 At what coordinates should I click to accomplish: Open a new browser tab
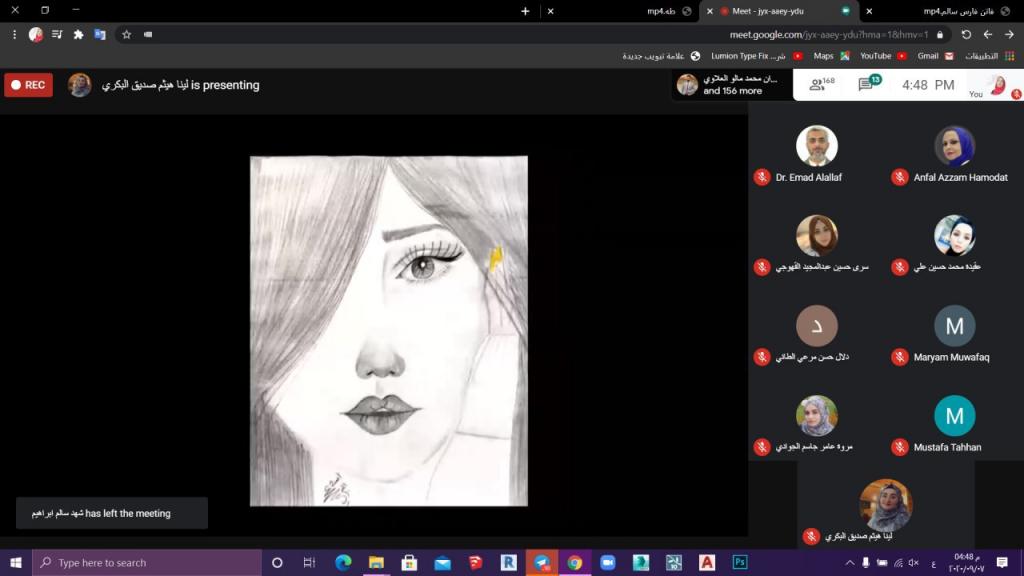point(525,11)
